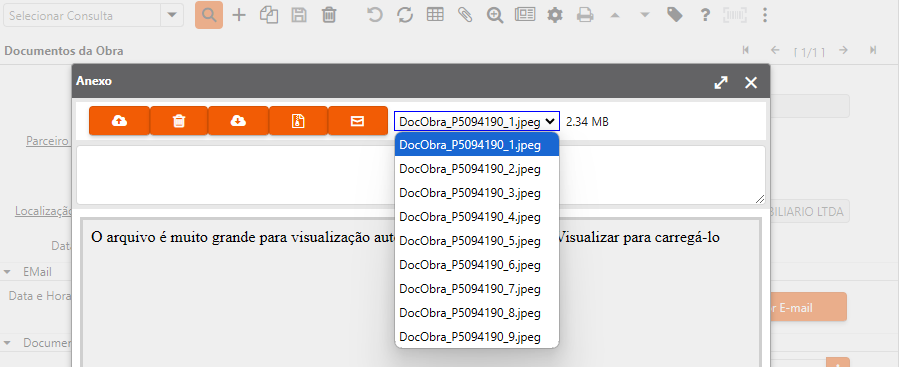Click the magnifier search button in toolbar
The width and height of the screenshot is (899, 367).
pyautogui.click(x=209, y=15)
